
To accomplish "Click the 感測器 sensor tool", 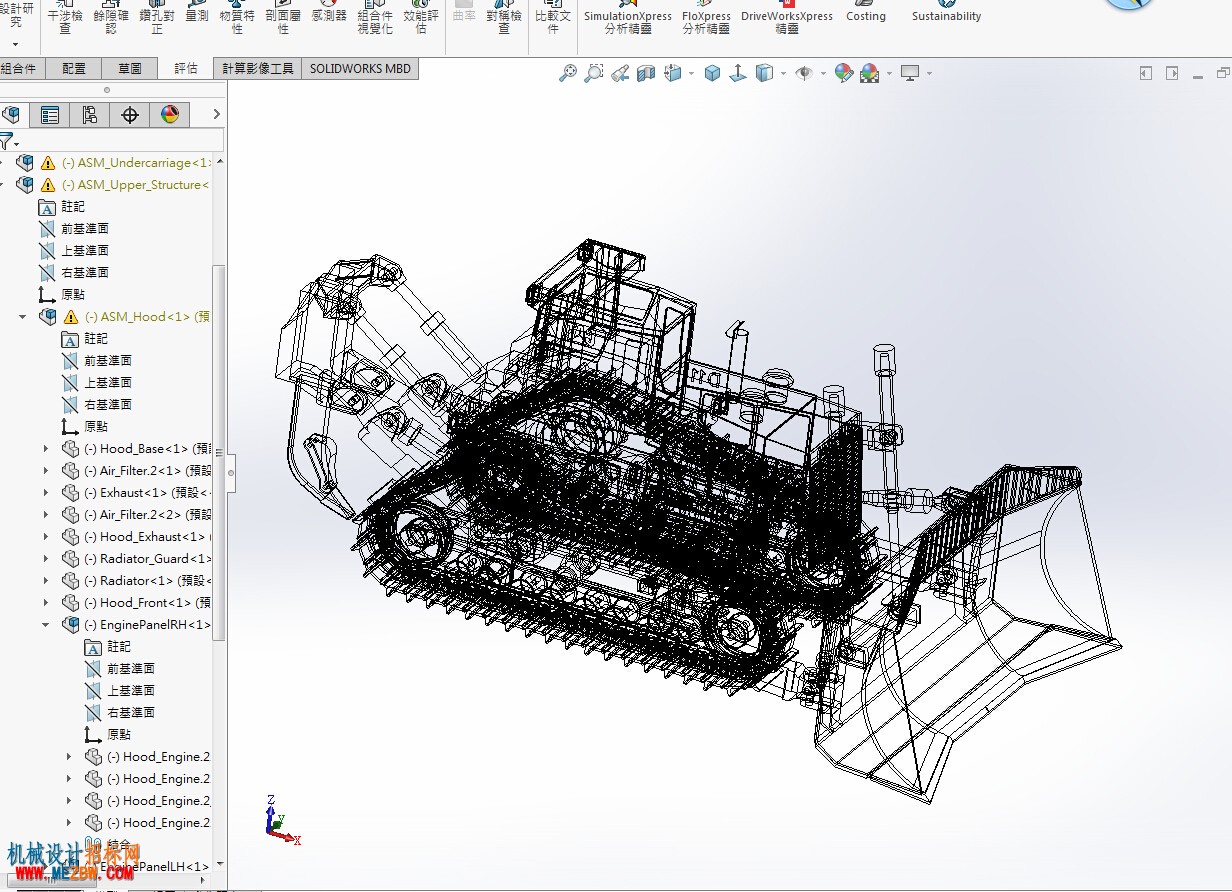I will pos(329,13).
